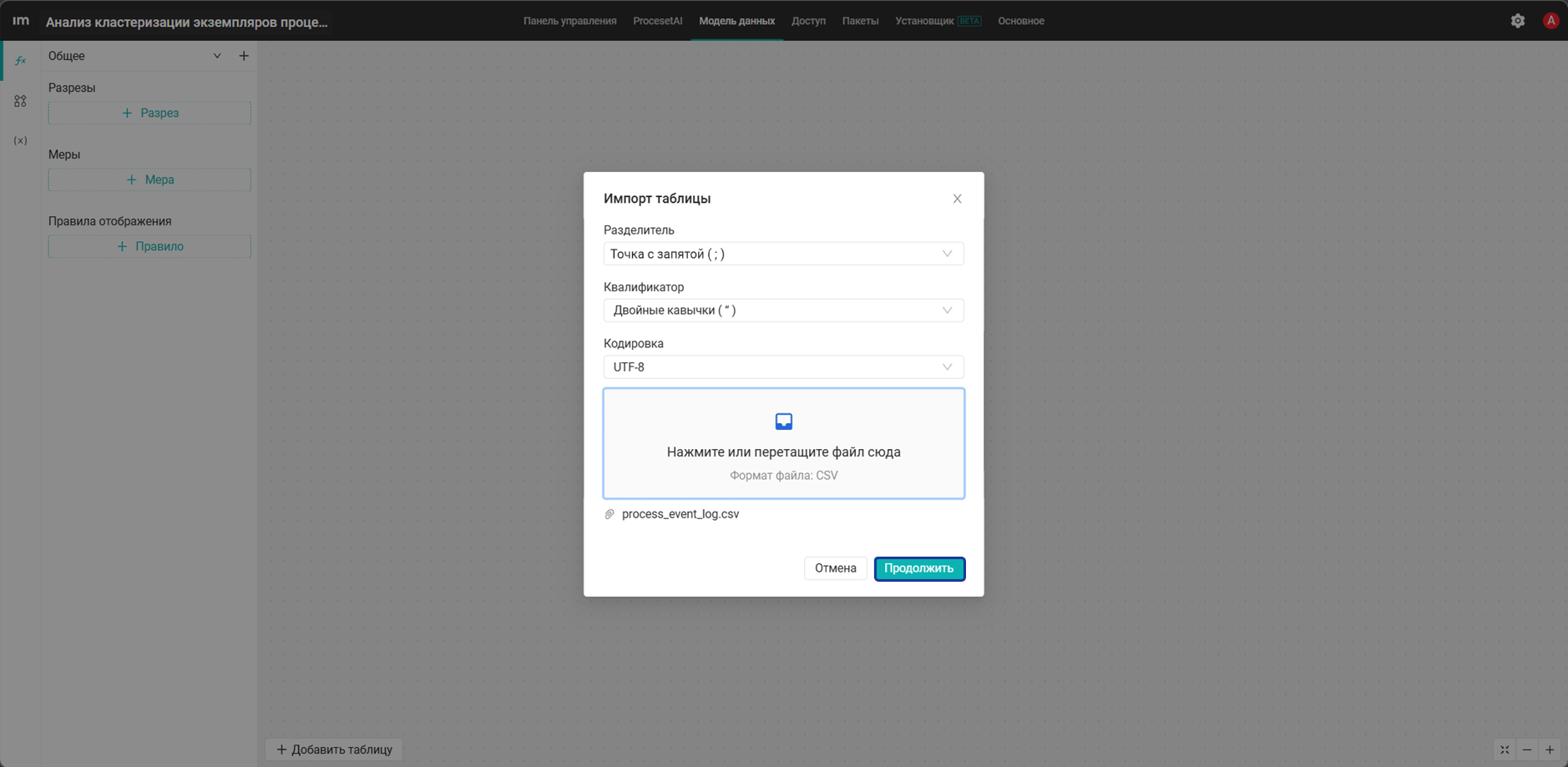Zoom out canvas with minus icon
Image resolution: width=1568 pixels, height=767 pixels.
1527,749
